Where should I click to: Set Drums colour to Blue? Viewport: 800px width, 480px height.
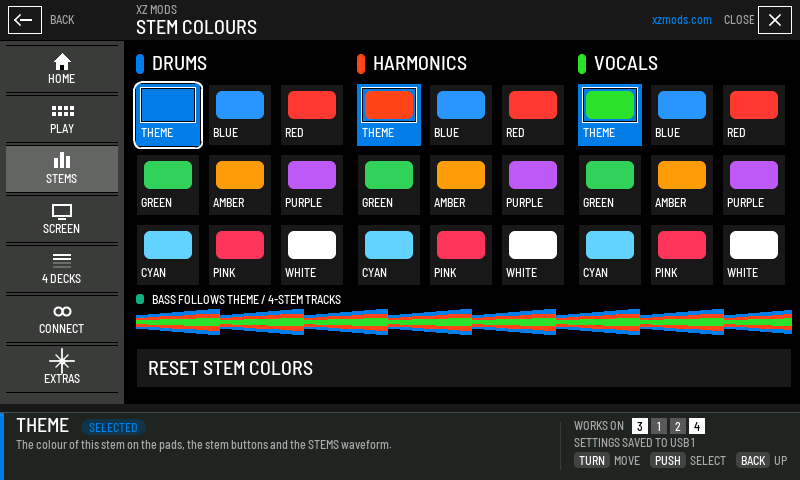(240, 115)
